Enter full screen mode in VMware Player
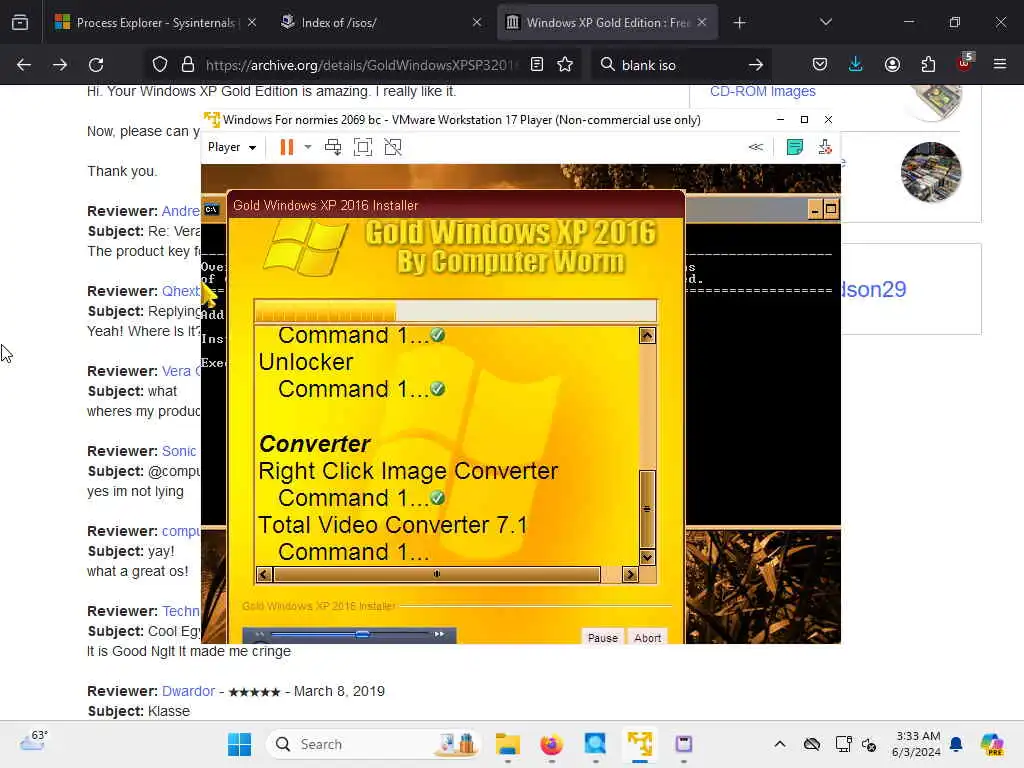Viewport: 1024px width, 768px height. point(363,147)
